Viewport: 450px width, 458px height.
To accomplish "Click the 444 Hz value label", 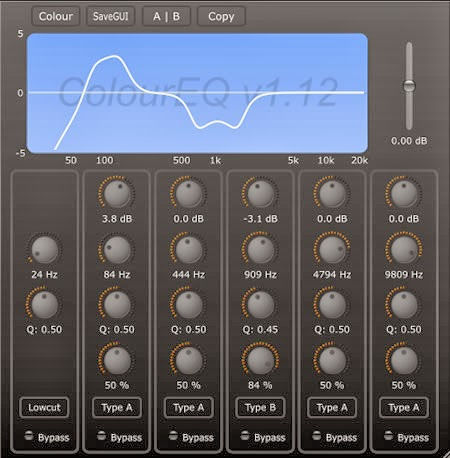I will [189, 274].
